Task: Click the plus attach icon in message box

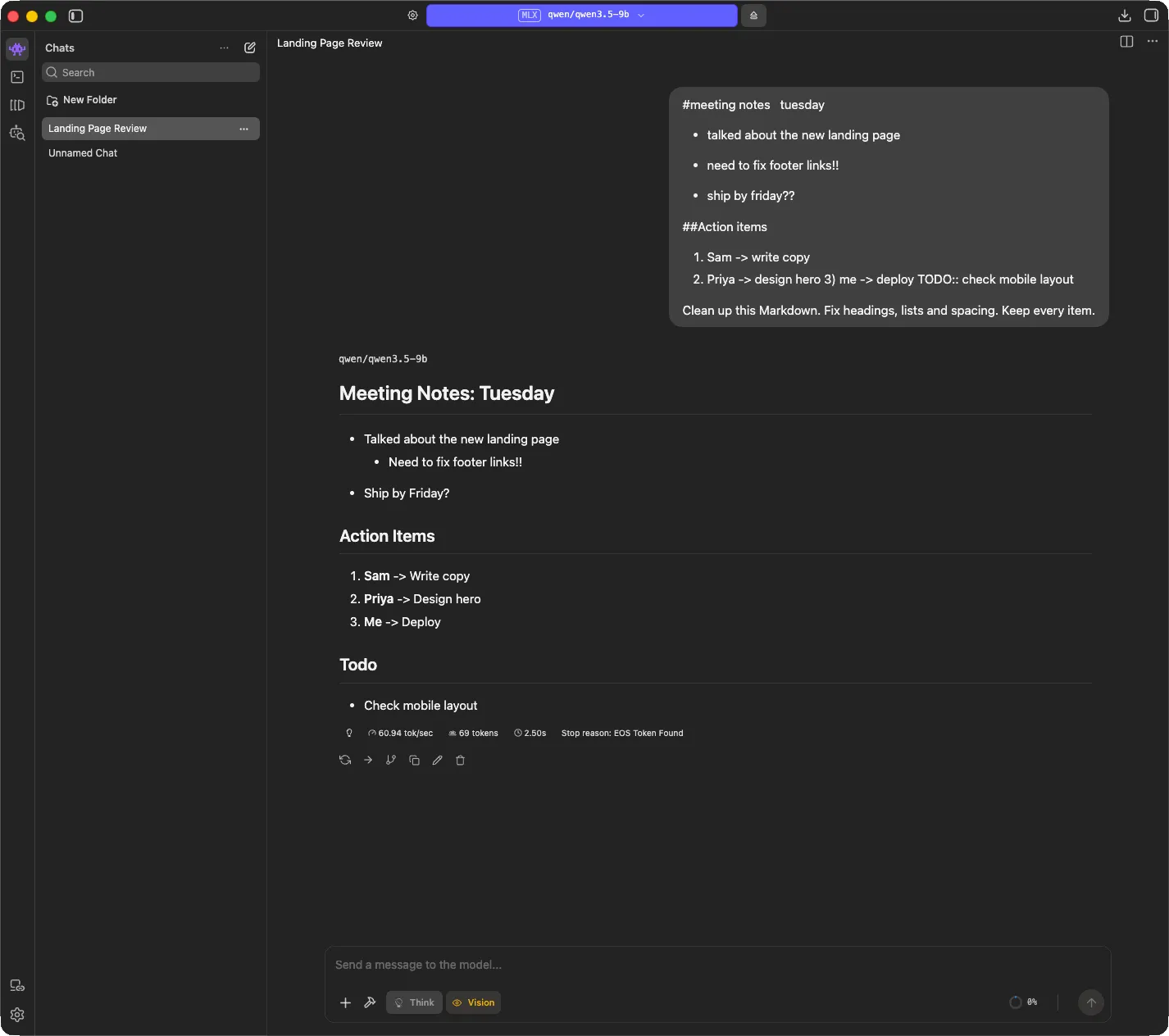Action: point(345,1002)
